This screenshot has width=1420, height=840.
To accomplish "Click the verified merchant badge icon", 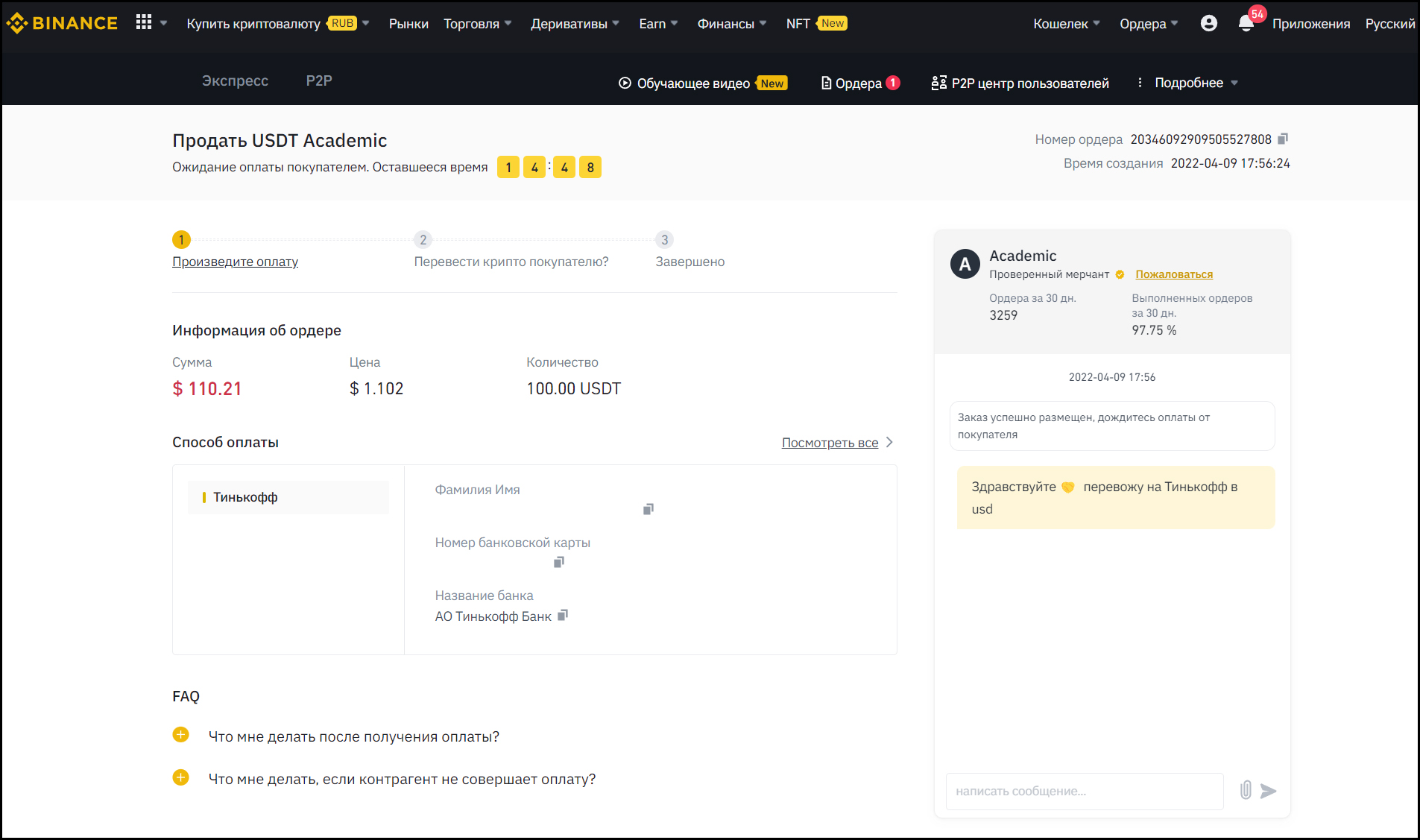I will click(x=1120, y=274).
